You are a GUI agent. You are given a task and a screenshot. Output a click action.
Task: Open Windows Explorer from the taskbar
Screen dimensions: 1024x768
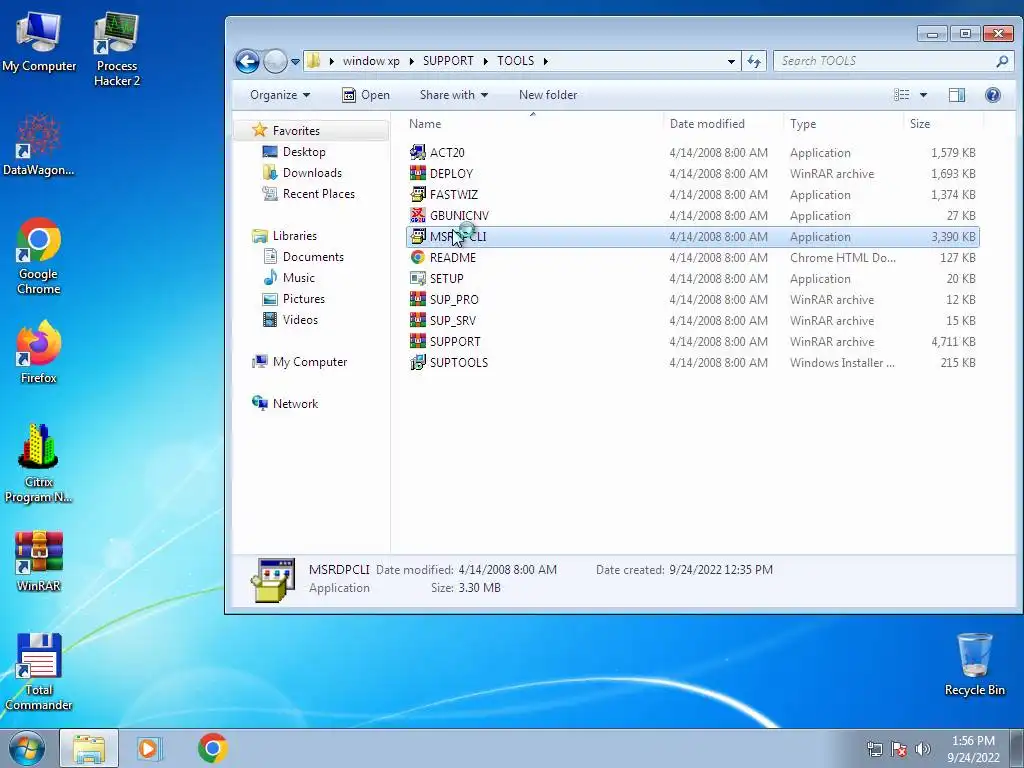pos(89,748)
